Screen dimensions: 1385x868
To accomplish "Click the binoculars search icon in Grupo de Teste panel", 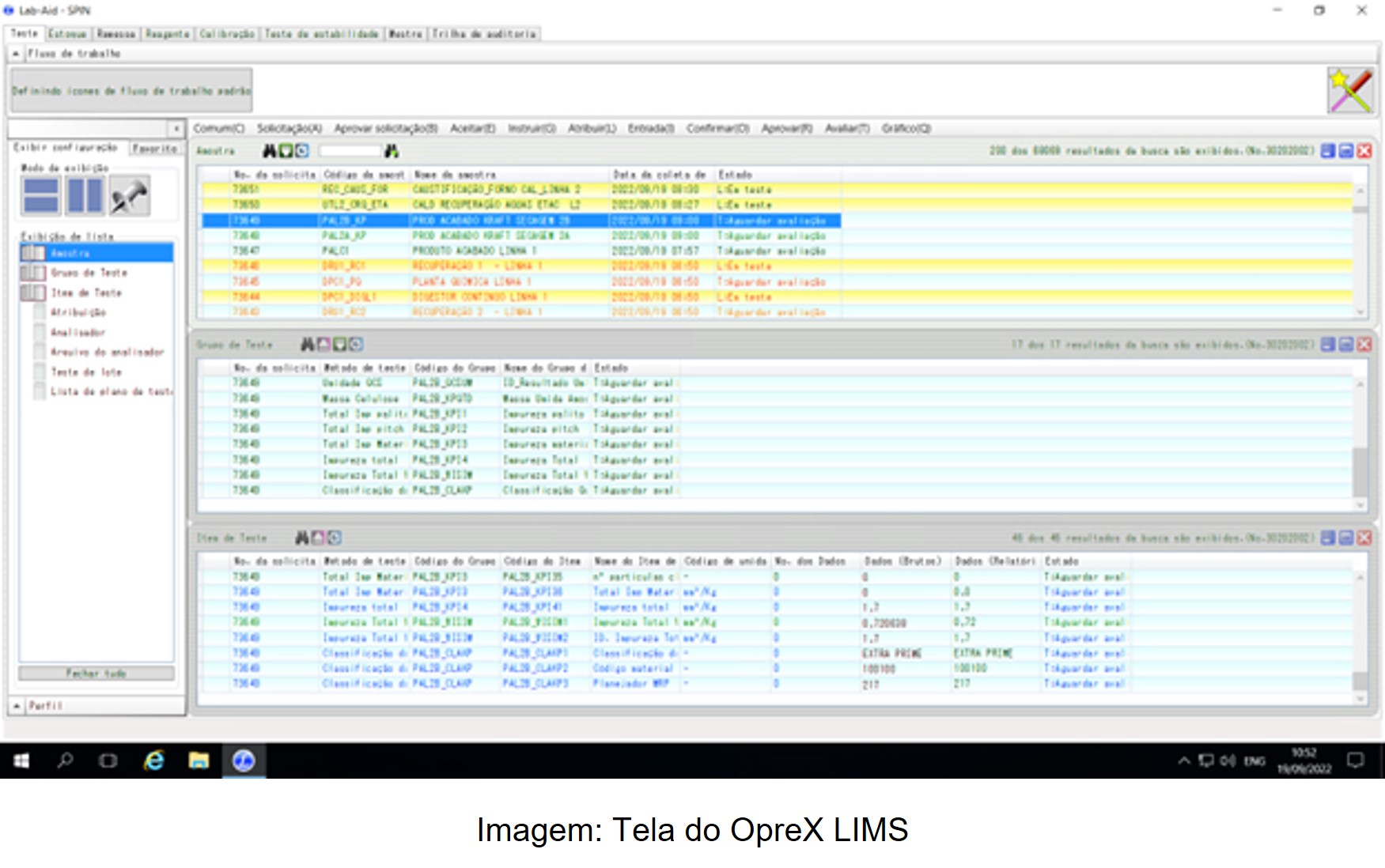I will (x=306, y=345).
